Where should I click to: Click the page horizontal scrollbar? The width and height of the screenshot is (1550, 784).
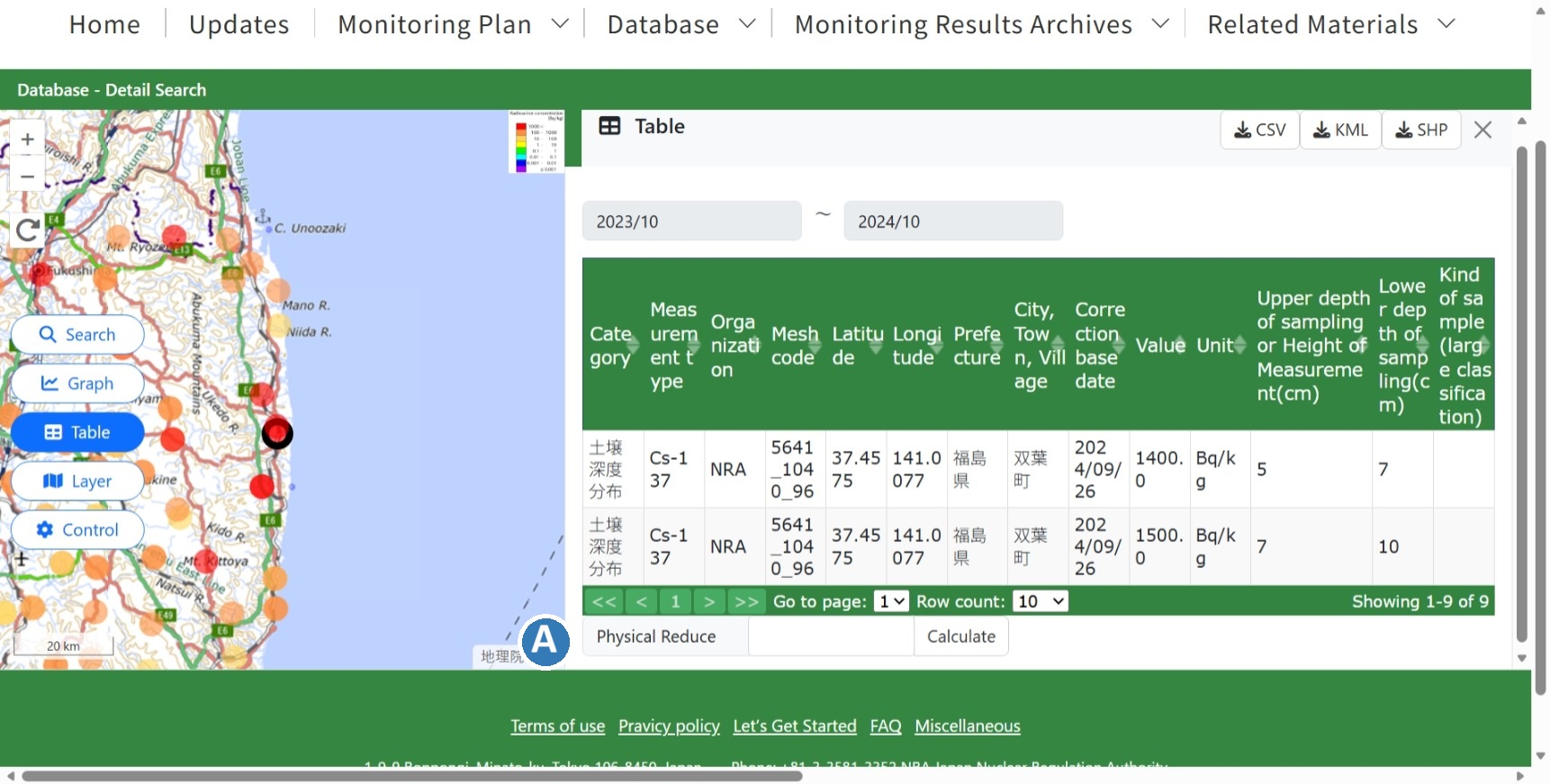click(412, 775)
